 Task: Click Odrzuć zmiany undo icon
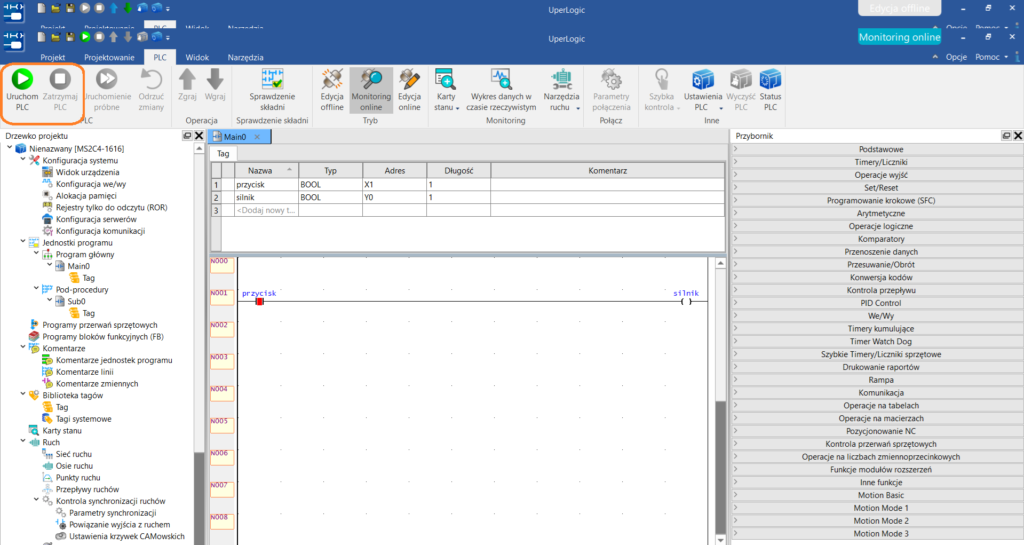click(x=152, y=80)
